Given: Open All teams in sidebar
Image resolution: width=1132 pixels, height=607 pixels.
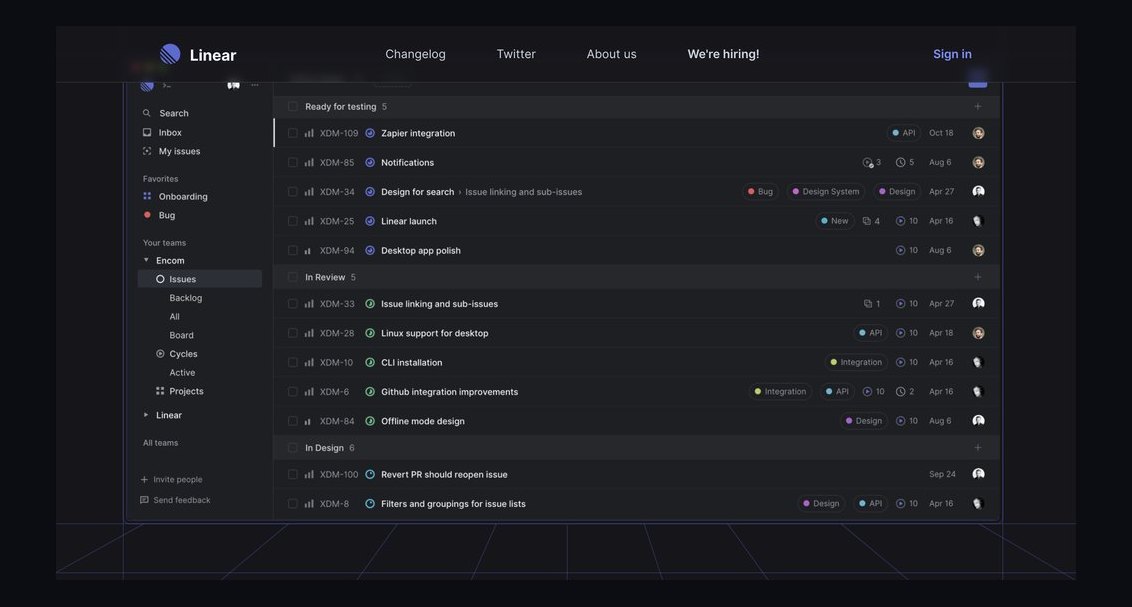Looking at the screenshot, I should (160, 443).
